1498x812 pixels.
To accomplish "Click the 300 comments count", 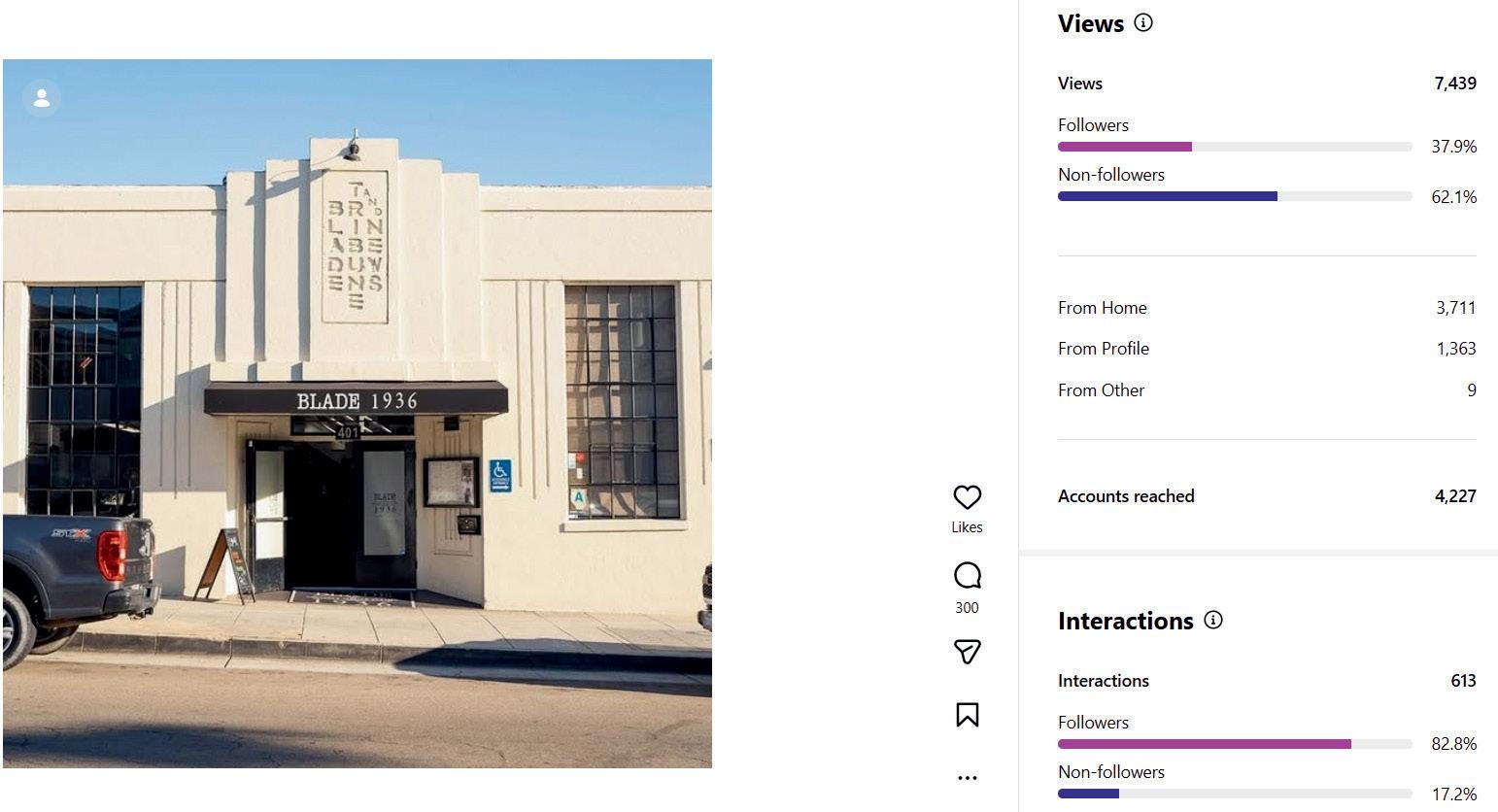I will tap(967, 608).
